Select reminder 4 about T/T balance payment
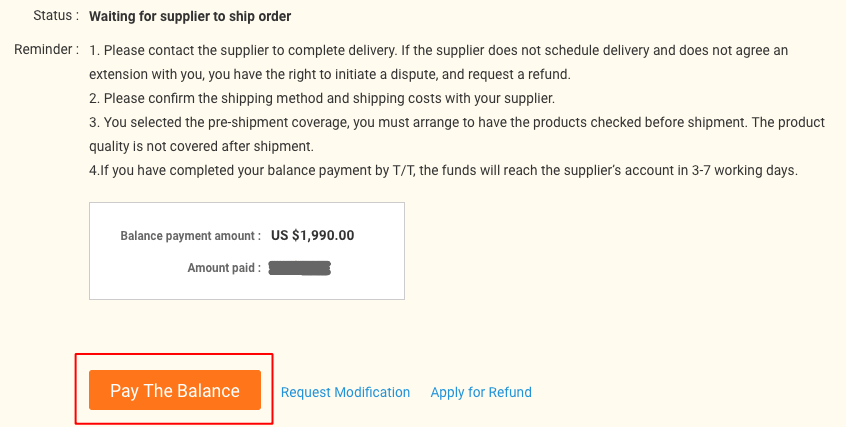846x427 pixels. pyautogui.click(x=444, y=171)
